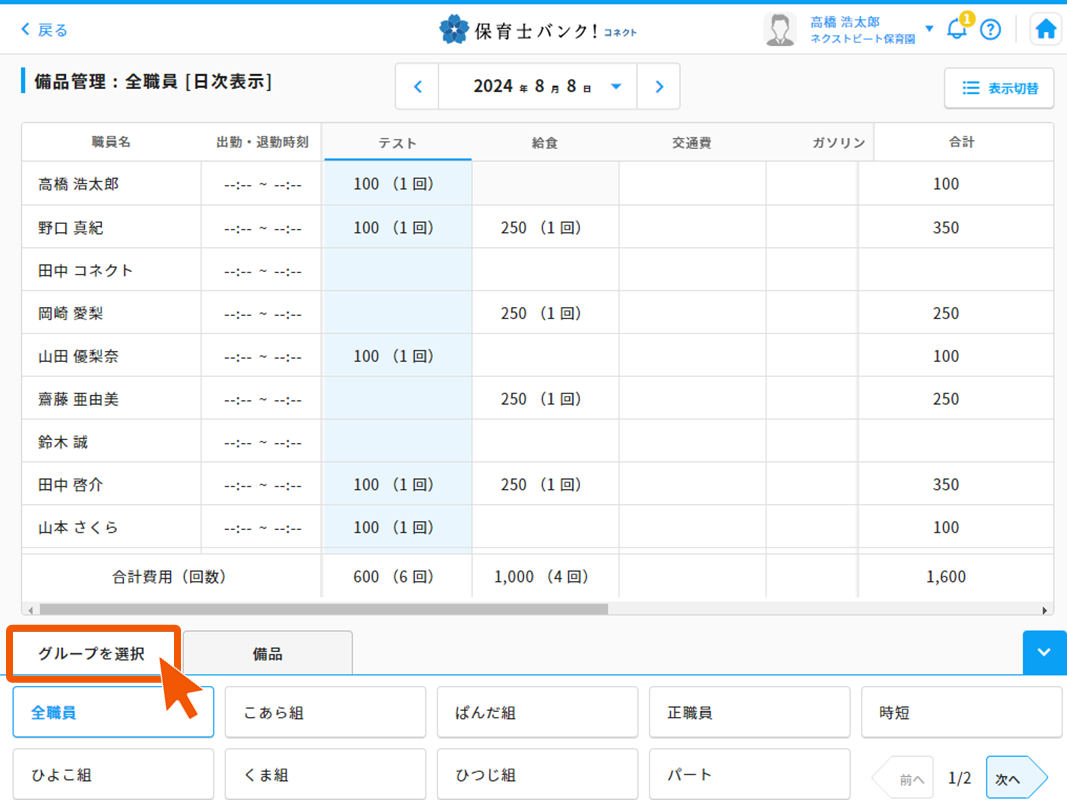The width and height of the screenshot is (1067, 800).
Task: Switch to the 備品 tab
Action: [268, 654]
